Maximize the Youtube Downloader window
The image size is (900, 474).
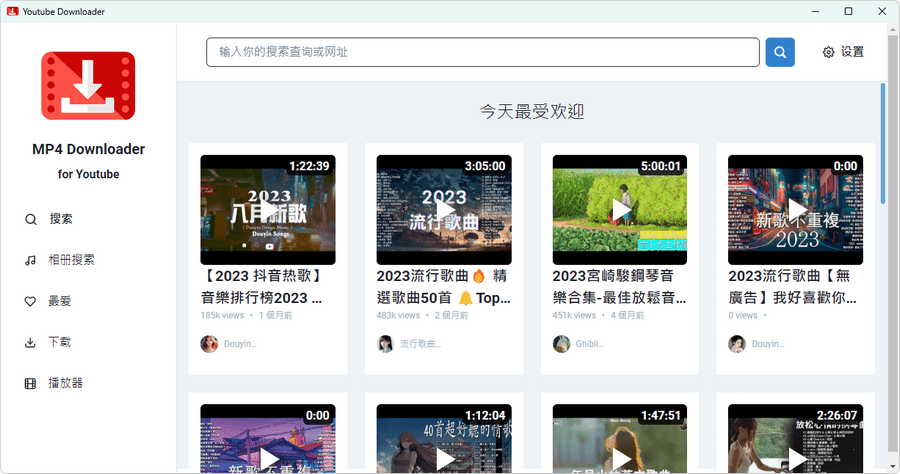[x=848, y=11]
